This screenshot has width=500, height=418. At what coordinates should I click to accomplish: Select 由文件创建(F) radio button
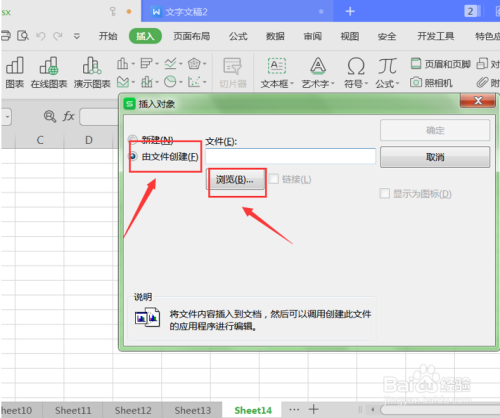[133, 156]
